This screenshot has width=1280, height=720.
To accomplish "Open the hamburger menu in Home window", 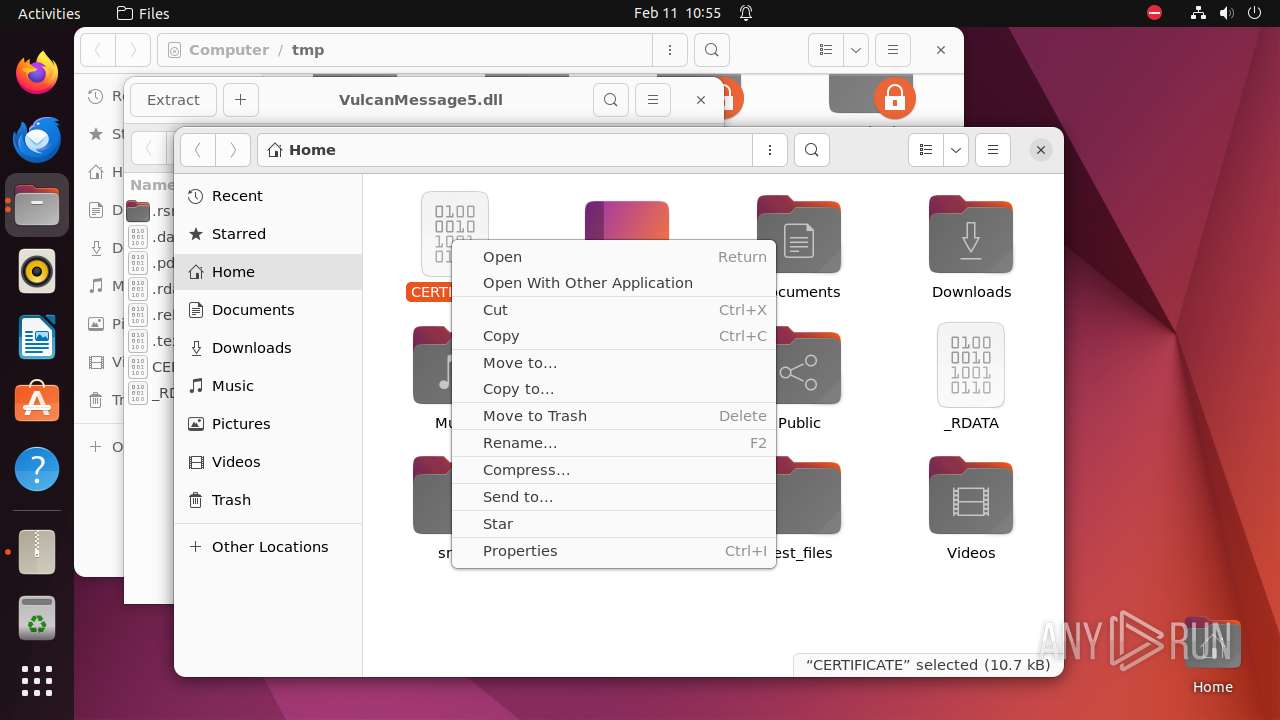I will [x=993, y=150].
